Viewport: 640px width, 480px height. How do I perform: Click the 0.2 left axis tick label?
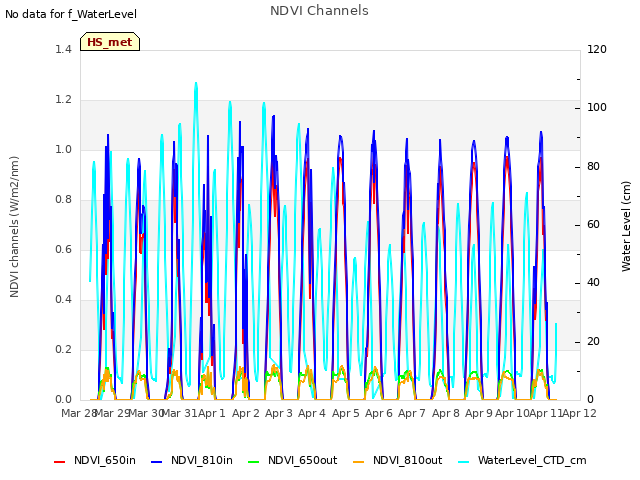[x=63, y=349]
